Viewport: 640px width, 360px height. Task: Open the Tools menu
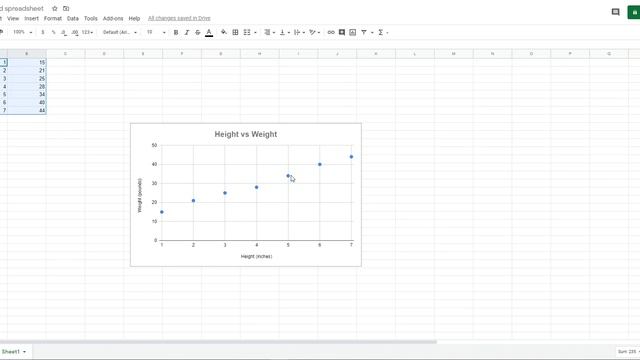pos(91,18)
